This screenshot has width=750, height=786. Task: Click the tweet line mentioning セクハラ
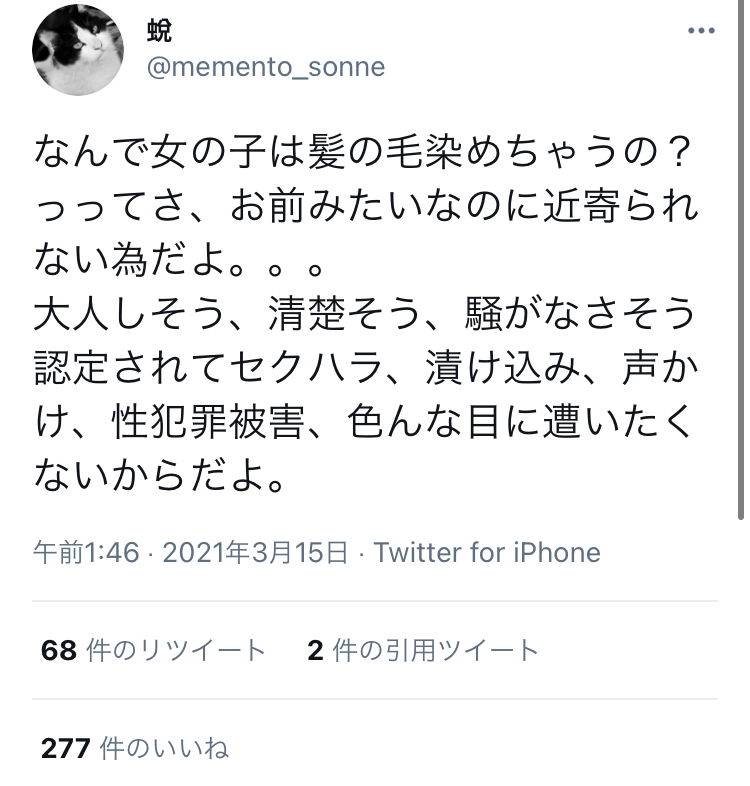pyautogui.click(x=366, y=368)
